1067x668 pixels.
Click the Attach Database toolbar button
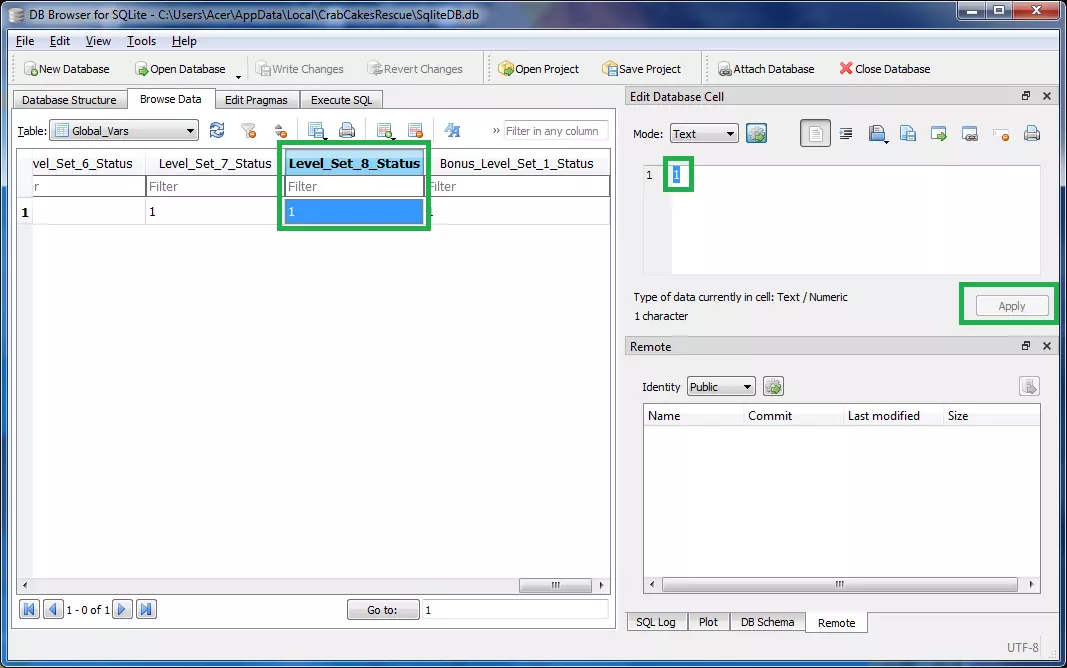pyautogui.click(x=766, y=69)
